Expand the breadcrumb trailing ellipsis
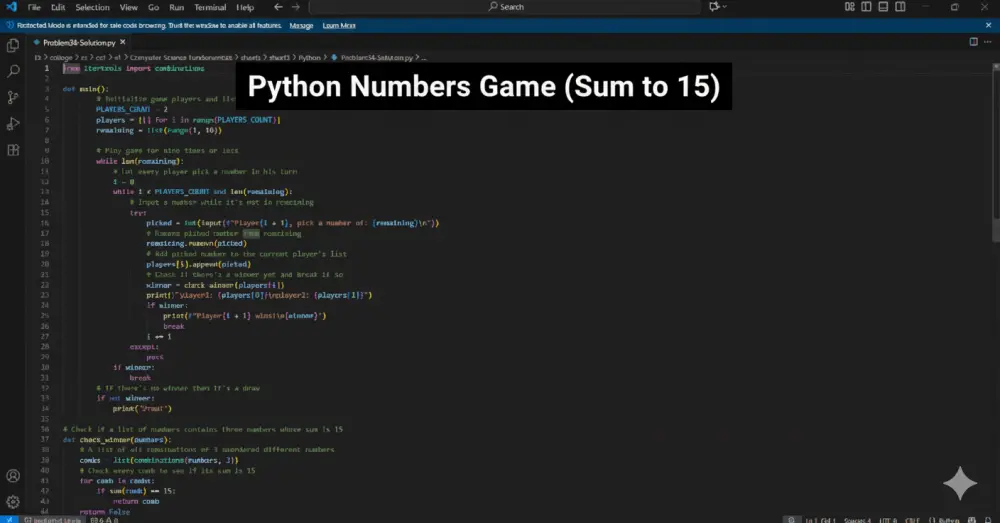The height and width of the screenshot is (523, 1000). point(424,57)
